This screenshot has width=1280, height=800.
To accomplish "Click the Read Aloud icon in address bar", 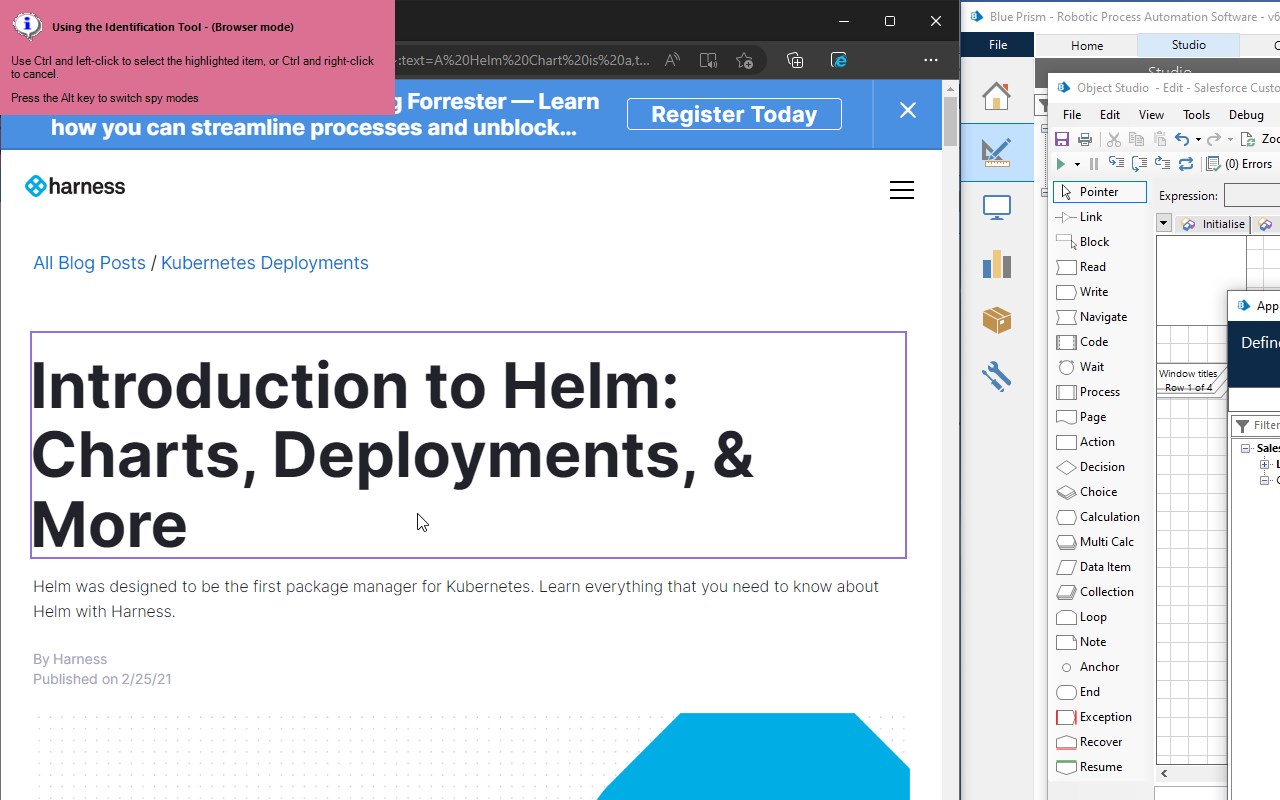I will point(672,60).
